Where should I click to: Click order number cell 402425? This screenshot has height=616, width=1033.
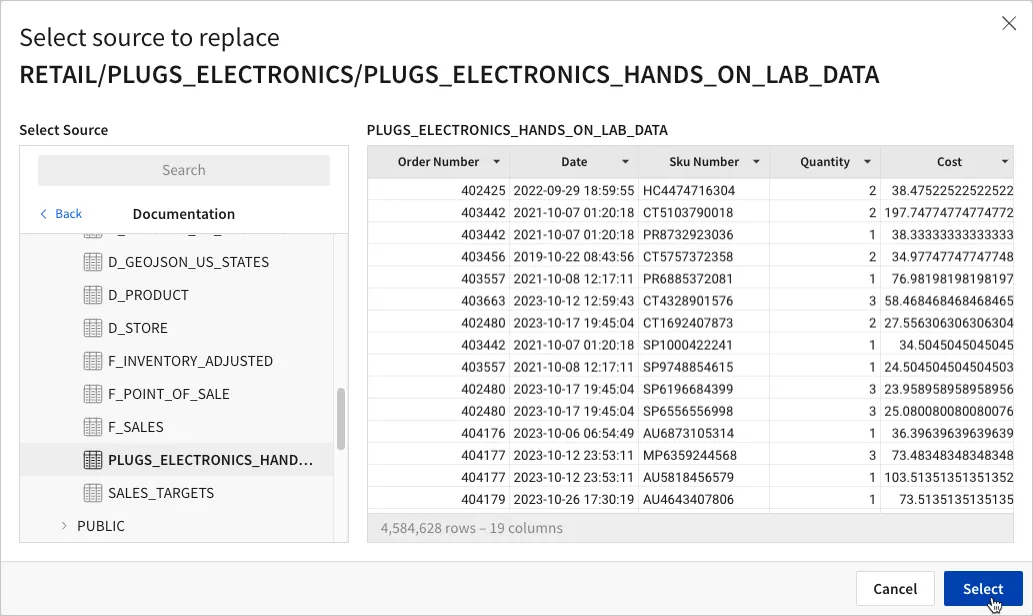[439, 190]
